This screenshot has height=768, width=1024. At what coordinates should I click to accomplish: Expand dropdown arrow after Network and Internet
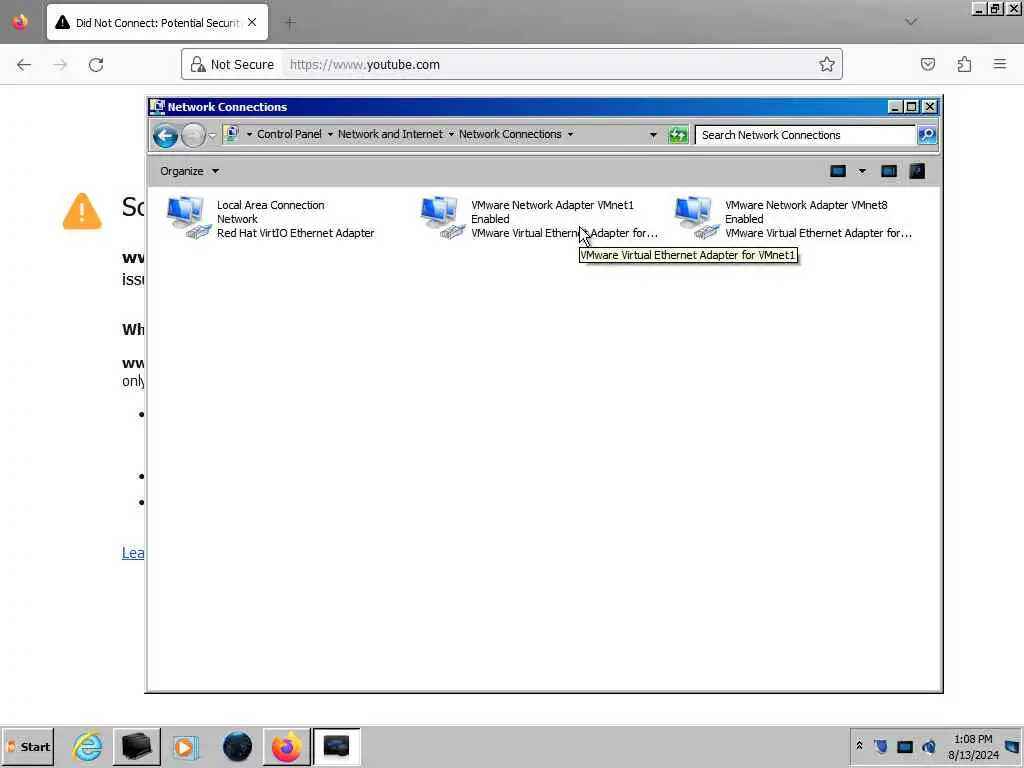pyautogui.click(x=451, y=135)
